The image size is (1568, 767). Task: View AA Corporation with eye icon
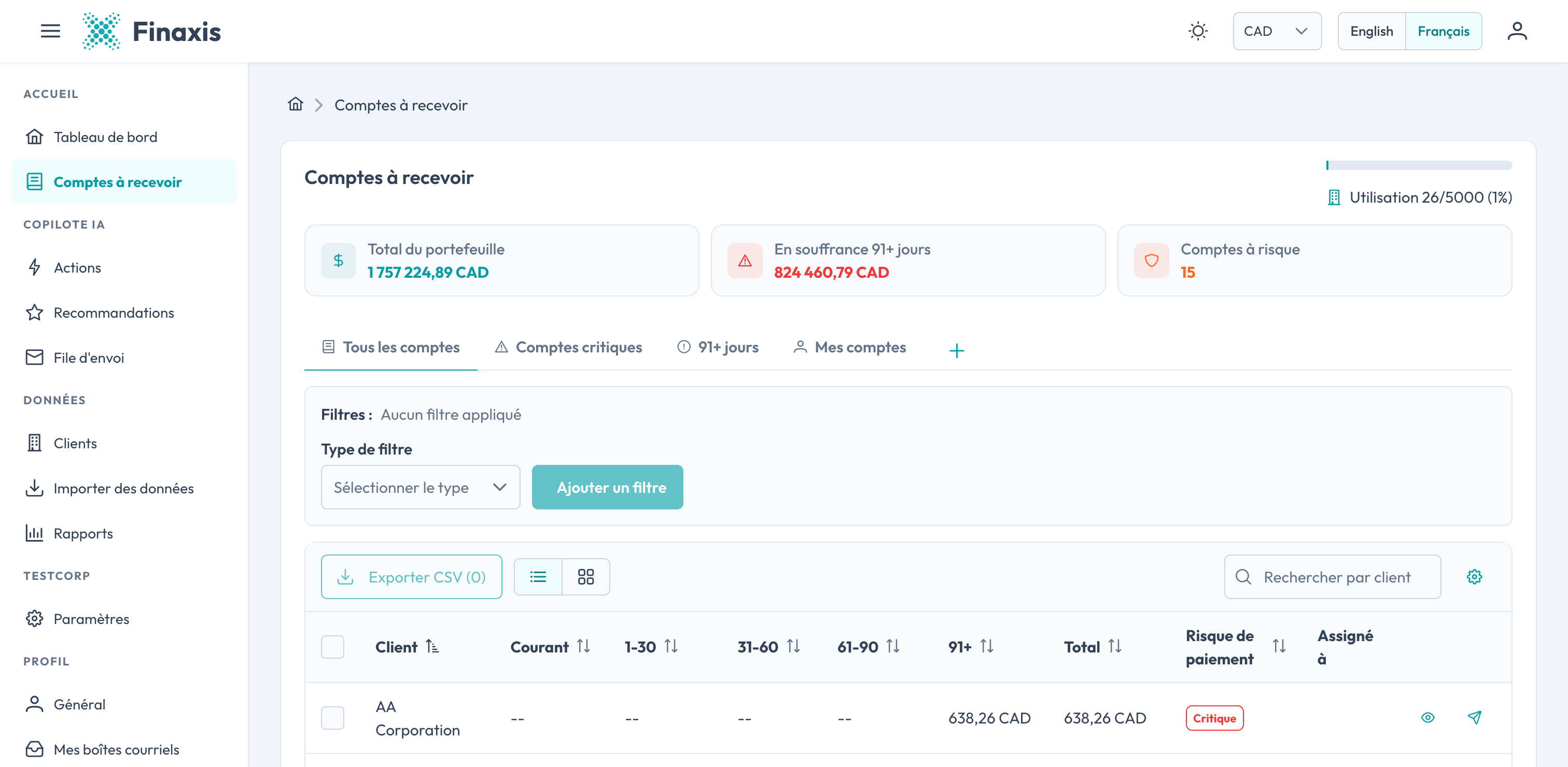coord(1427,718)
